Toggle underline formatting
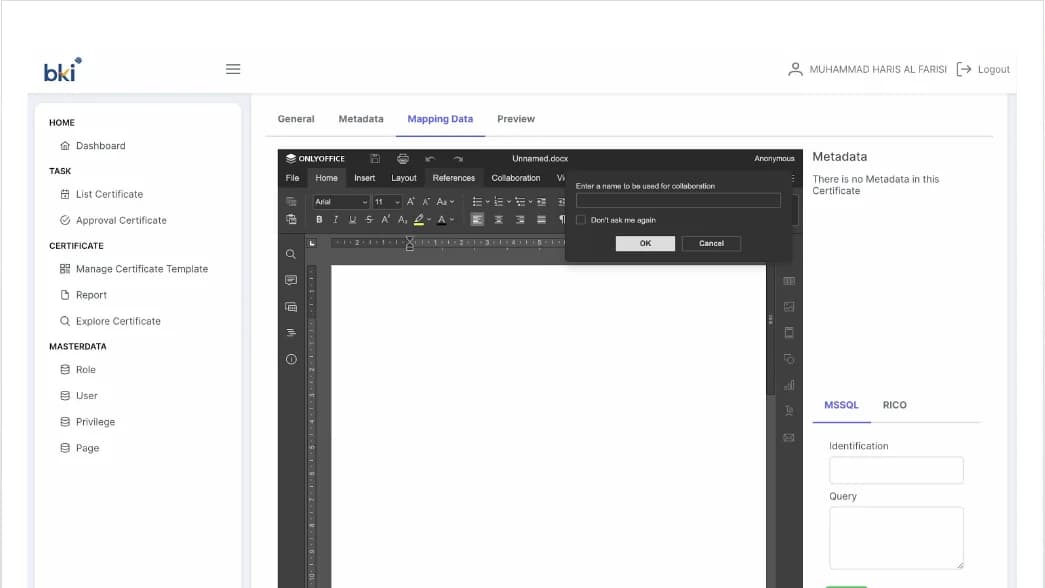Screen dimensions: 1045x588 pos(352,219)
